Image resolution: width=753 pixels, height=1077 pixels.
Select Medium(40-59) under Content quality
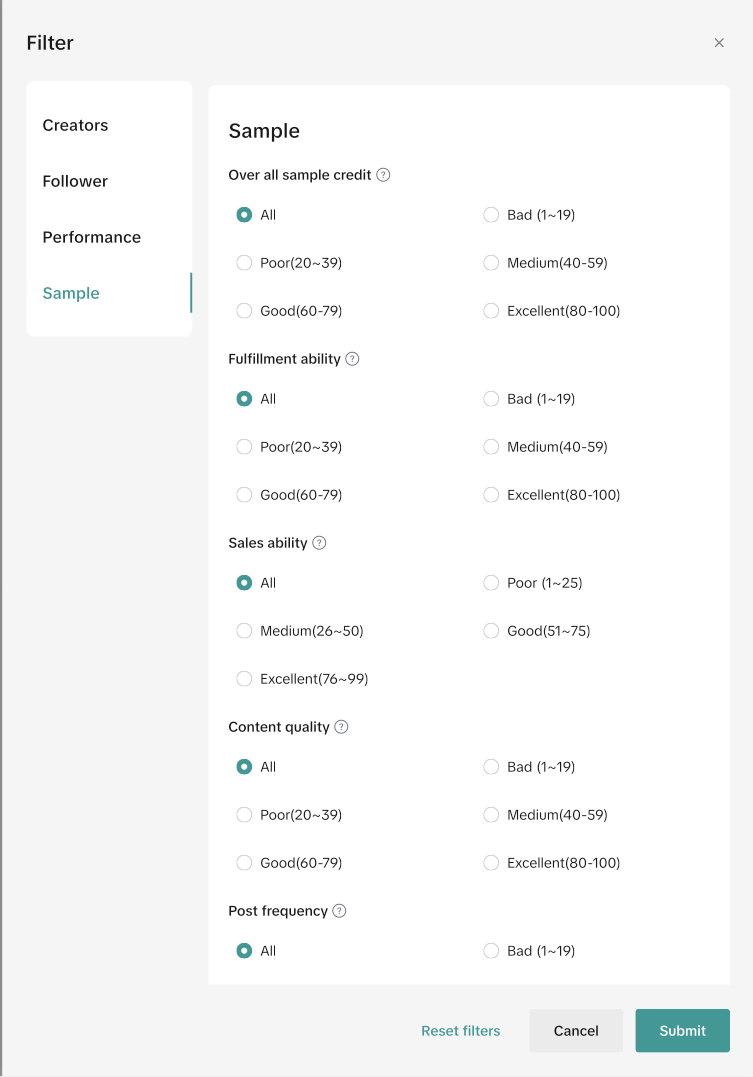491,815
